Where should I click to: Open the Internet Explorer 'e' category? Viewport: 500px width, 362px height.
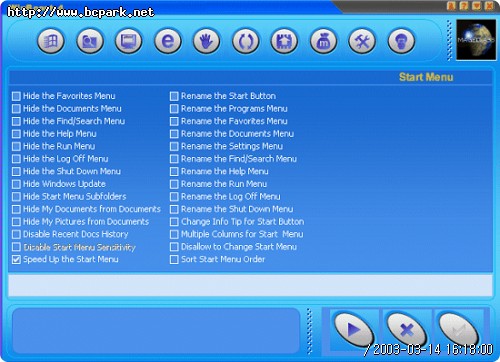point(168,42)
